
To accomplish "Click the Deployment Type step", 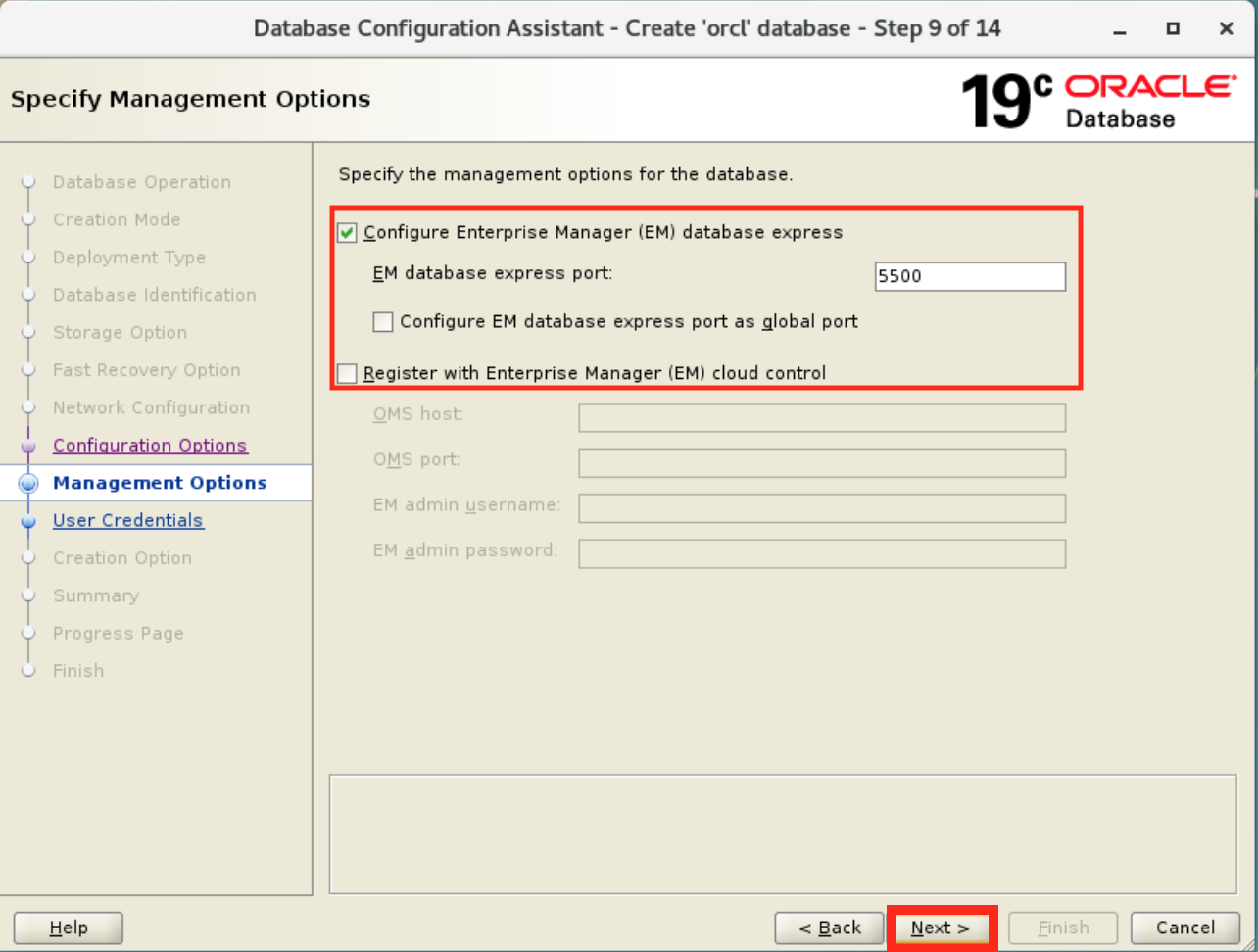I will pos(129,258).
